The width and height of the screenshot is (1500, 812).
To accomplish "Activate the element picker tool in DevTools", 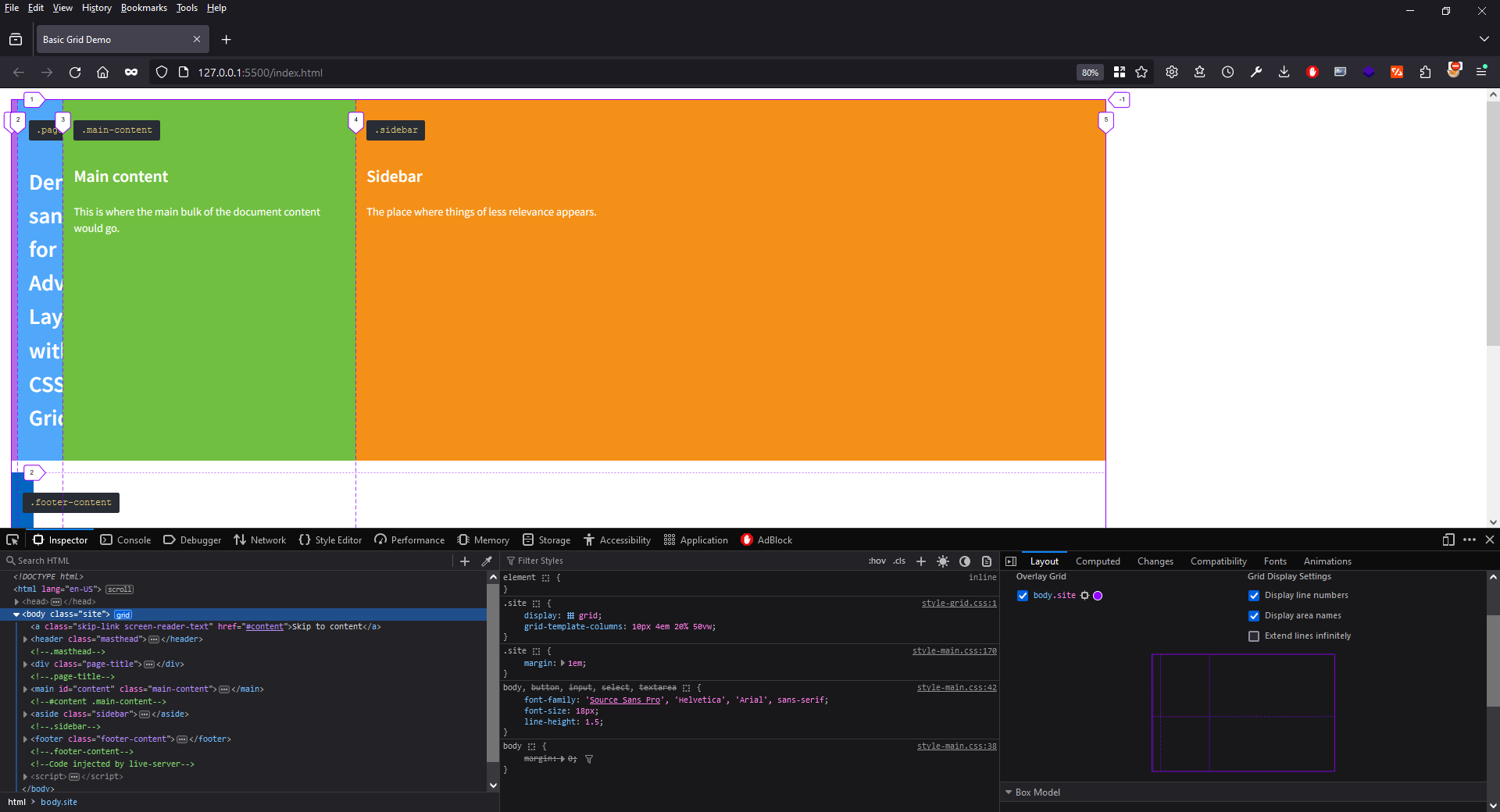I will tap(12, 540).
